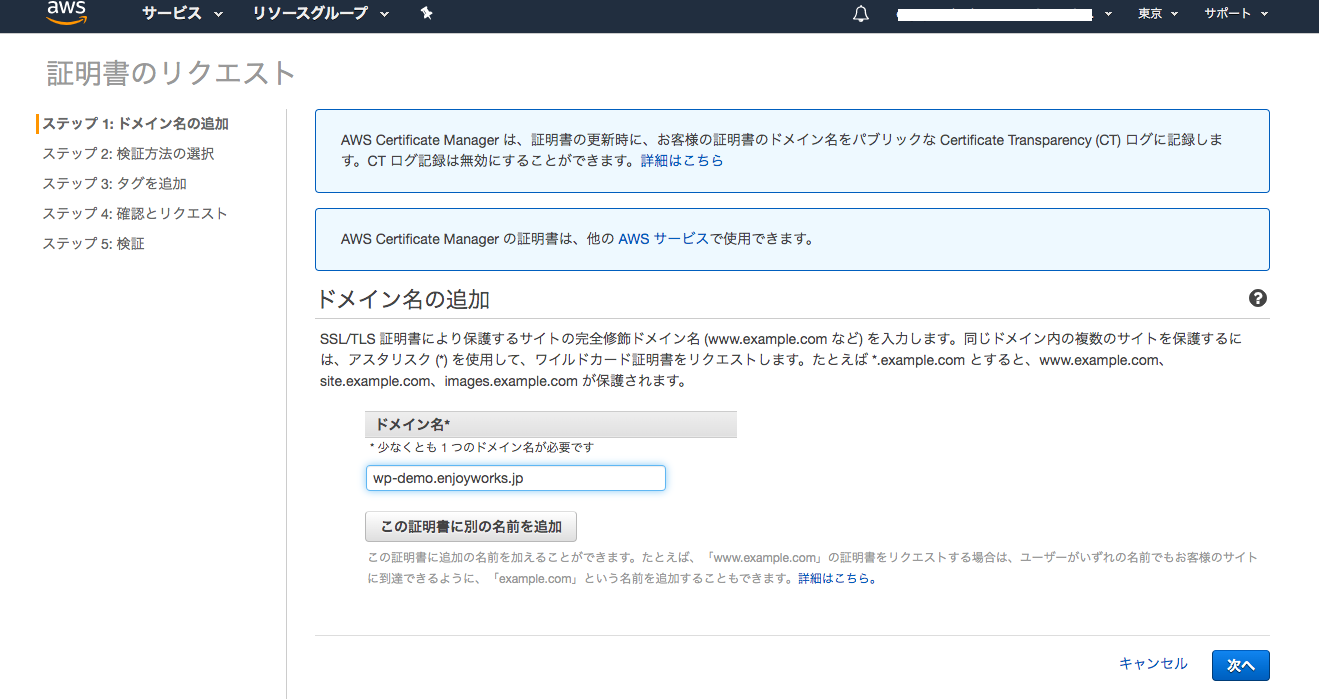
Task: Click the 証明書のリクエスト page title
Action: coord(171,73)
